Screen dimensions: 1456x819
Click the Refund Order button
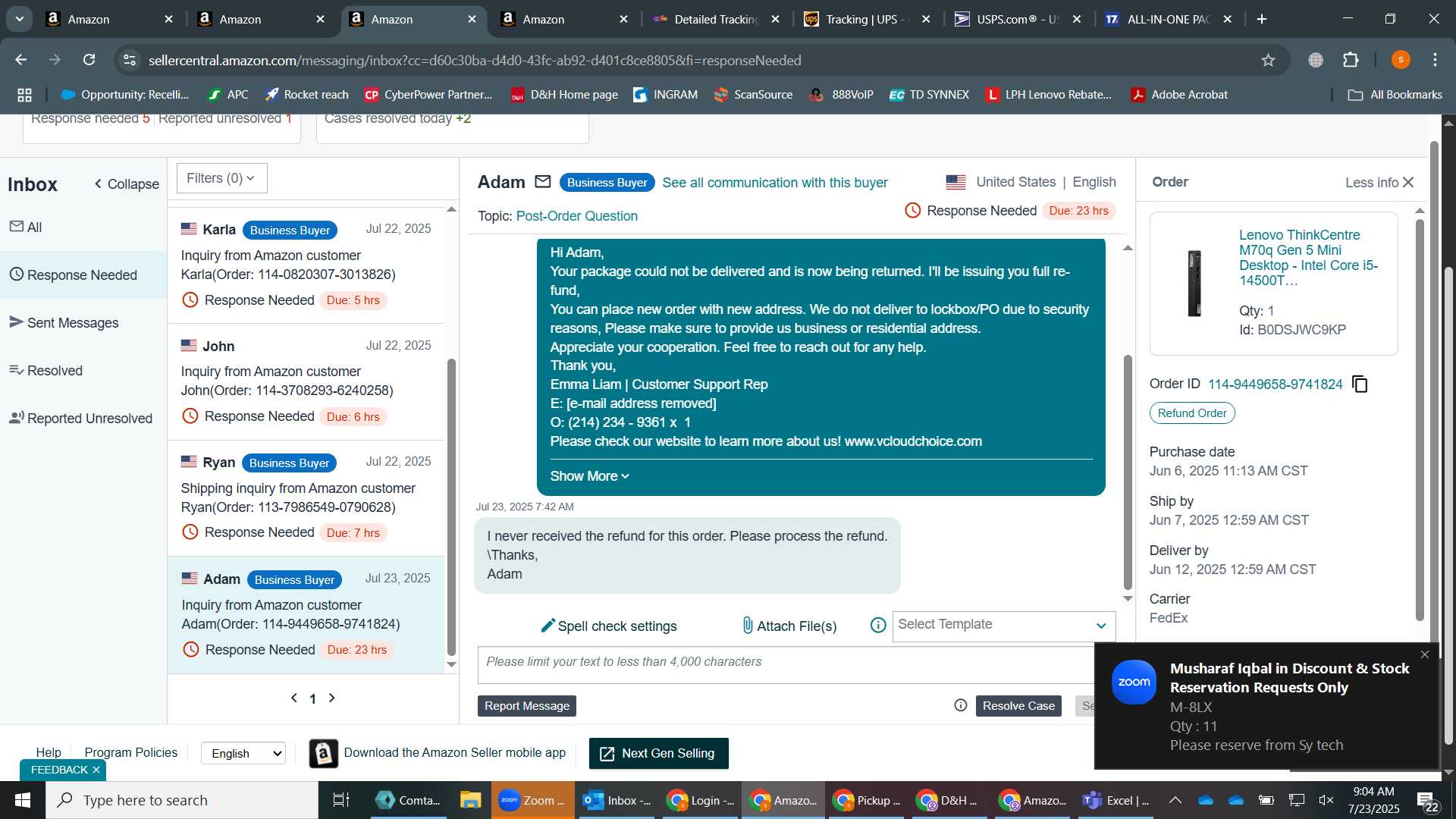click(x=1192, y=413)
